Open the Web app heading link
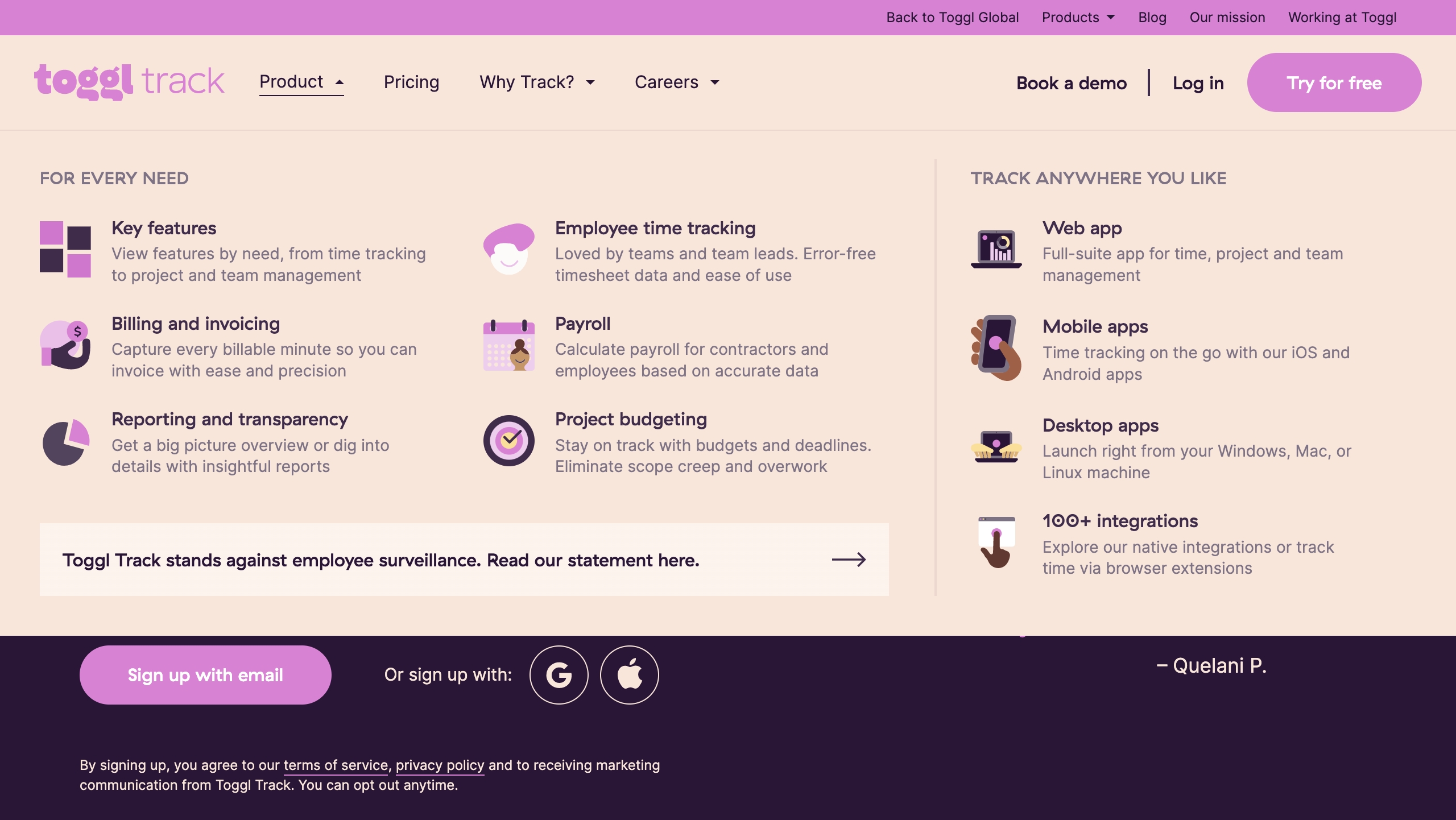Screen dimensions: 1456x820 [1082, 228]
